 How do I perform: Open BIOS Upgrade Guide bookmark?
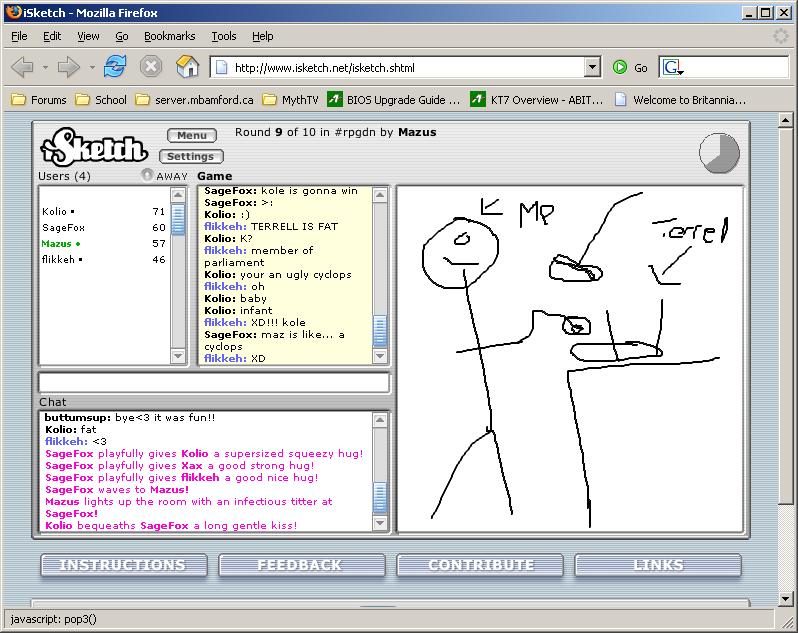pyautogui.click(x=394, y=100)
